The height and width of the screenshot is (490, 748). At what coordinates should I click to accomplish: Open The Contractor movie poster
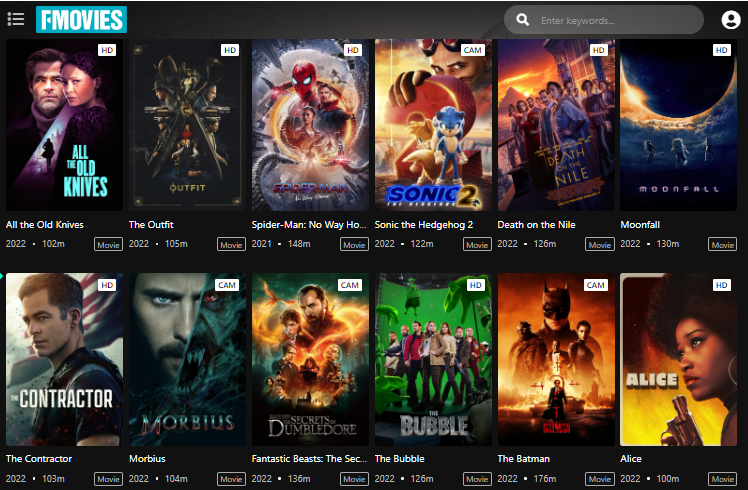tap(64, 359)
